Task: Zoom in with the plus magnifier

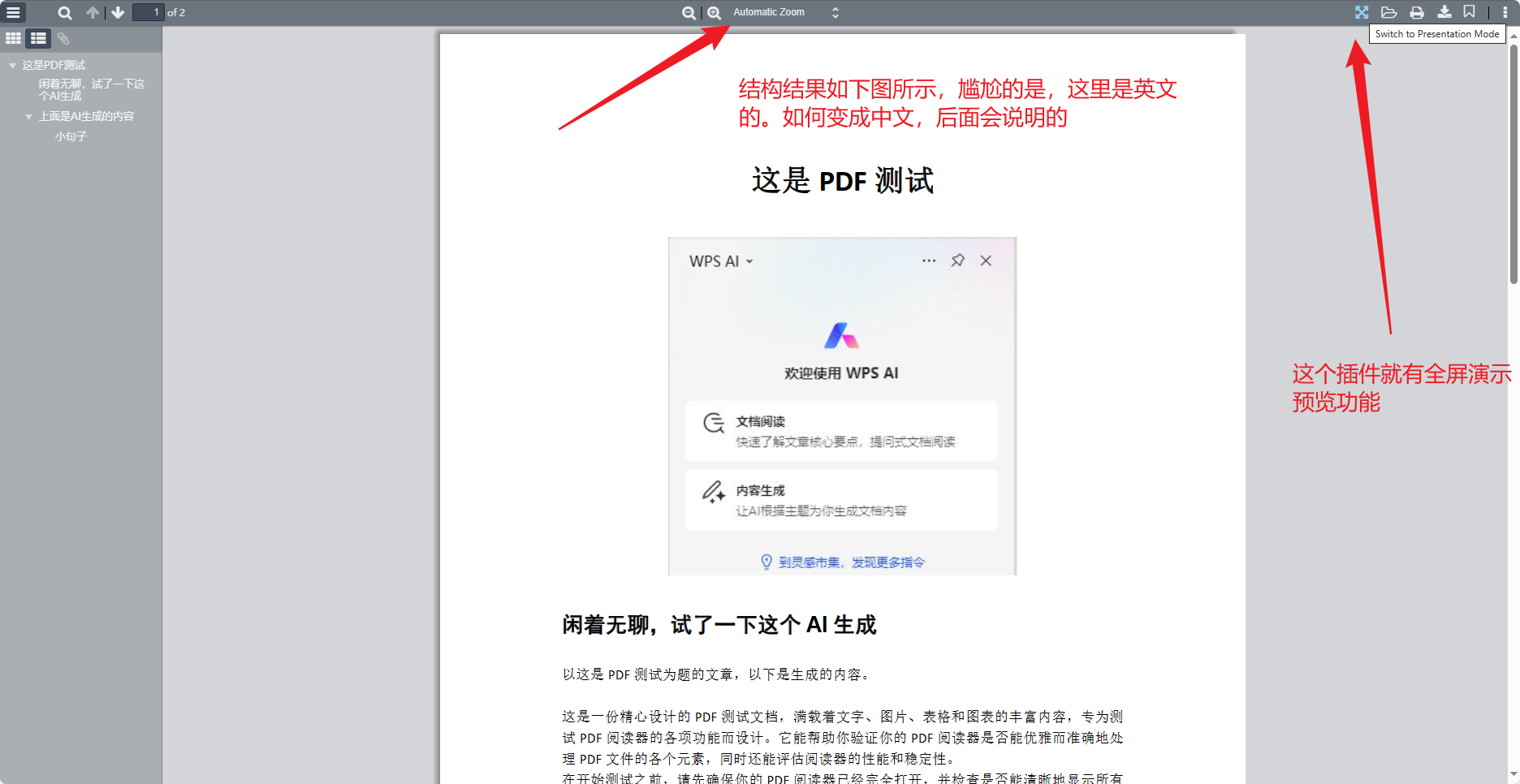Action: coord(714,12)
